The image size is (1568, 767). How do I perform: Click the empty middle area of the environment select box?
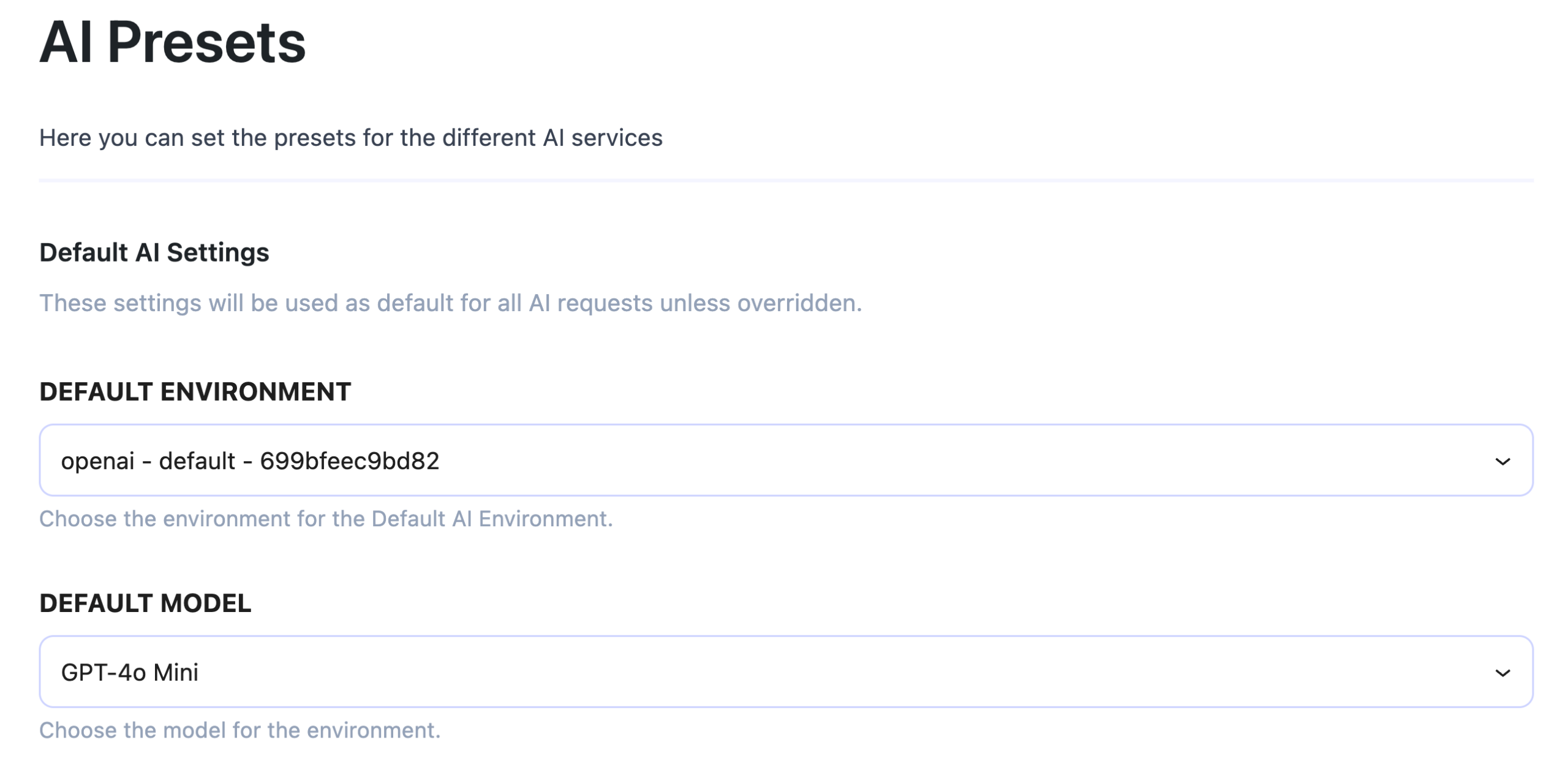tap(919, 460)
